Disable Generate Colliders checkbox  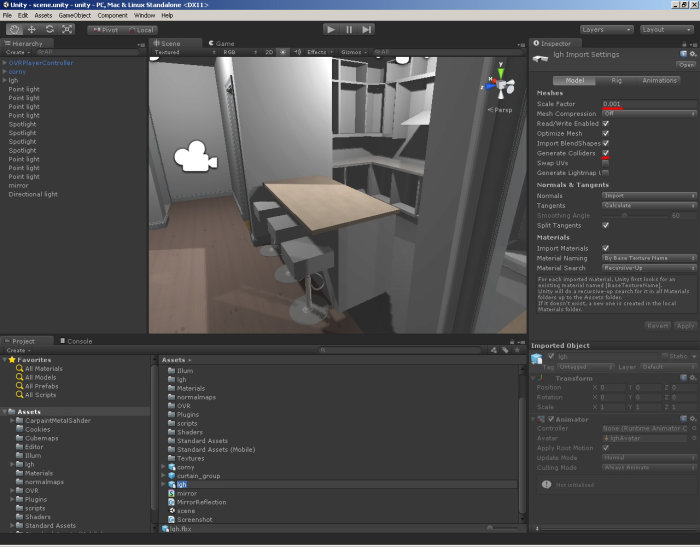tap(605, 153)
